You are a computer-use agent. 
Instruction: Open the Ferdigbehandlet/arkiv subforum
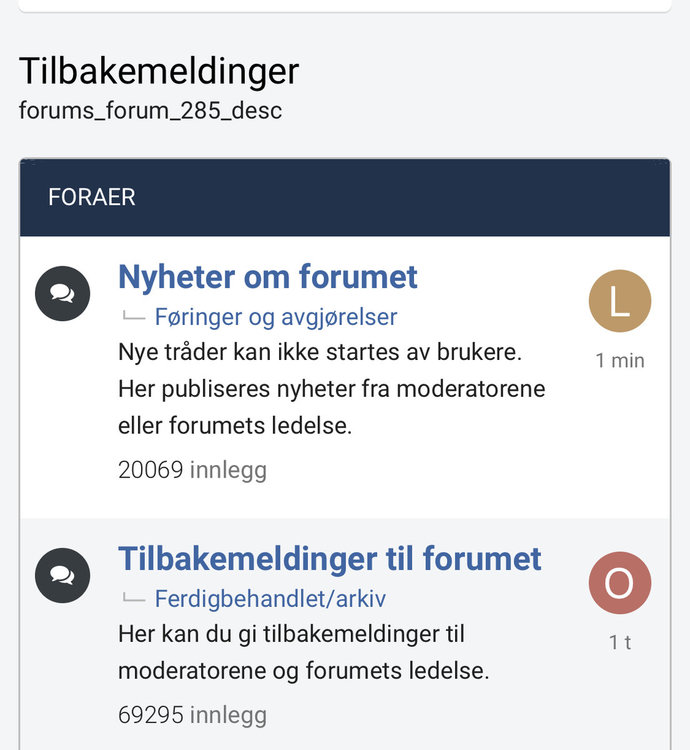click(270, 599)
